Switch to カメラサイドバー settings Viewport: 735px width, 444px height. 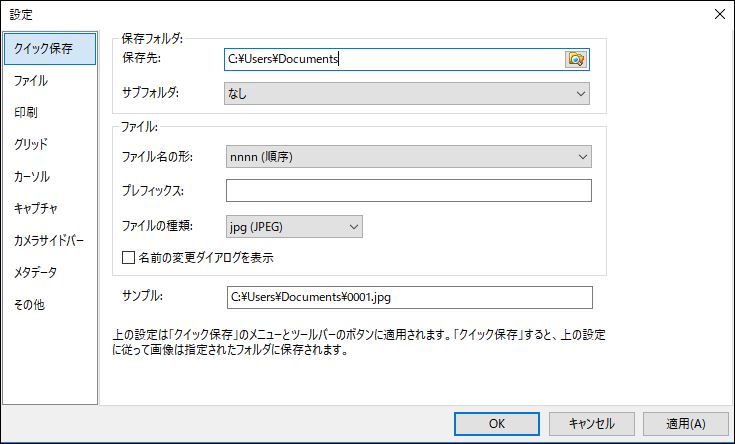pos(49,241)
